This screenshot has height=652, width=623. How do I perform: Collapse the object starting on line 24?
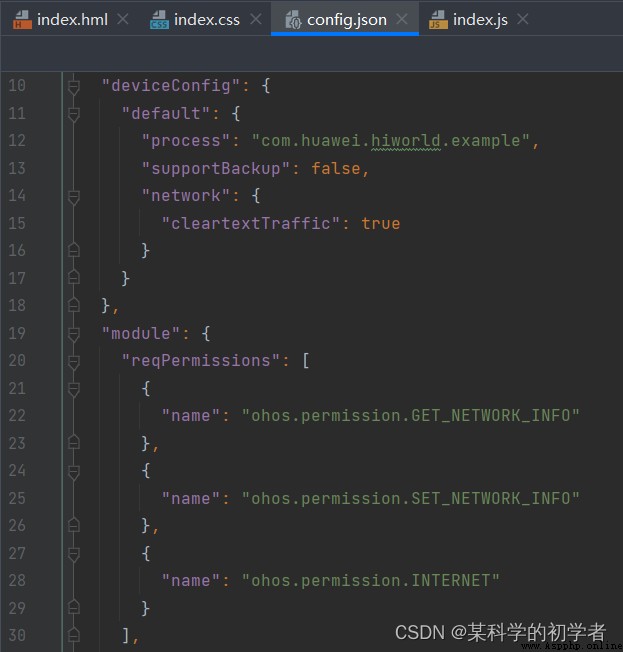(74, 472)
